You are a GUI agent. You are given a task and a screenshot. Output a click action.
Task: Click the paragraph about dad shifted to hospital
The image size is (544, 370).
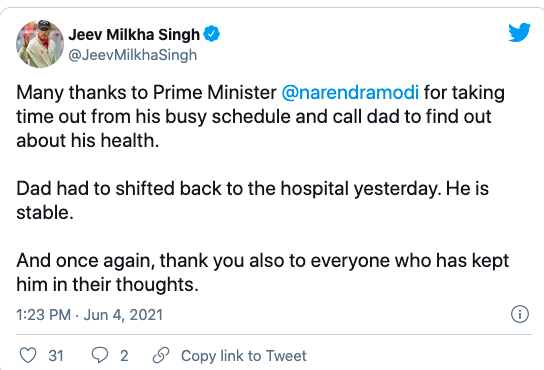click(253, 200)
